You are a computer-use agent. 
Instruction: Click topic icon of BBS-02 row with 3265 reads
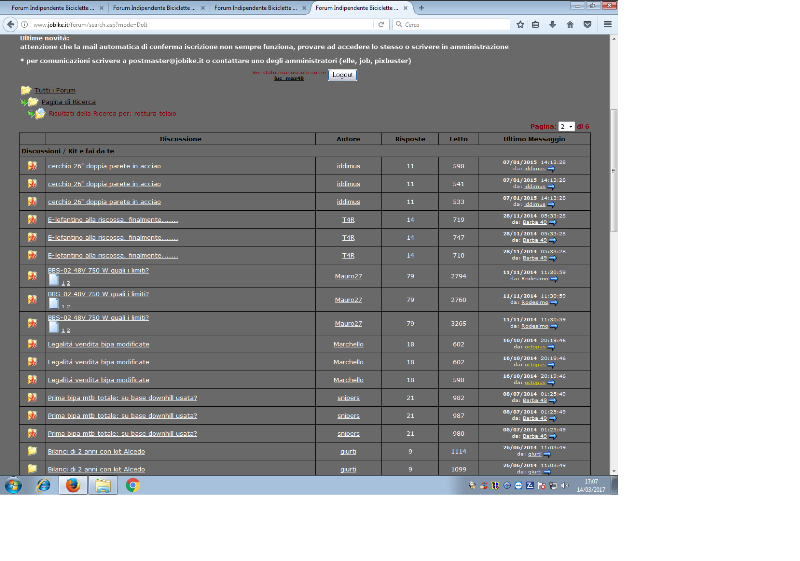click(x=32, y=323)
